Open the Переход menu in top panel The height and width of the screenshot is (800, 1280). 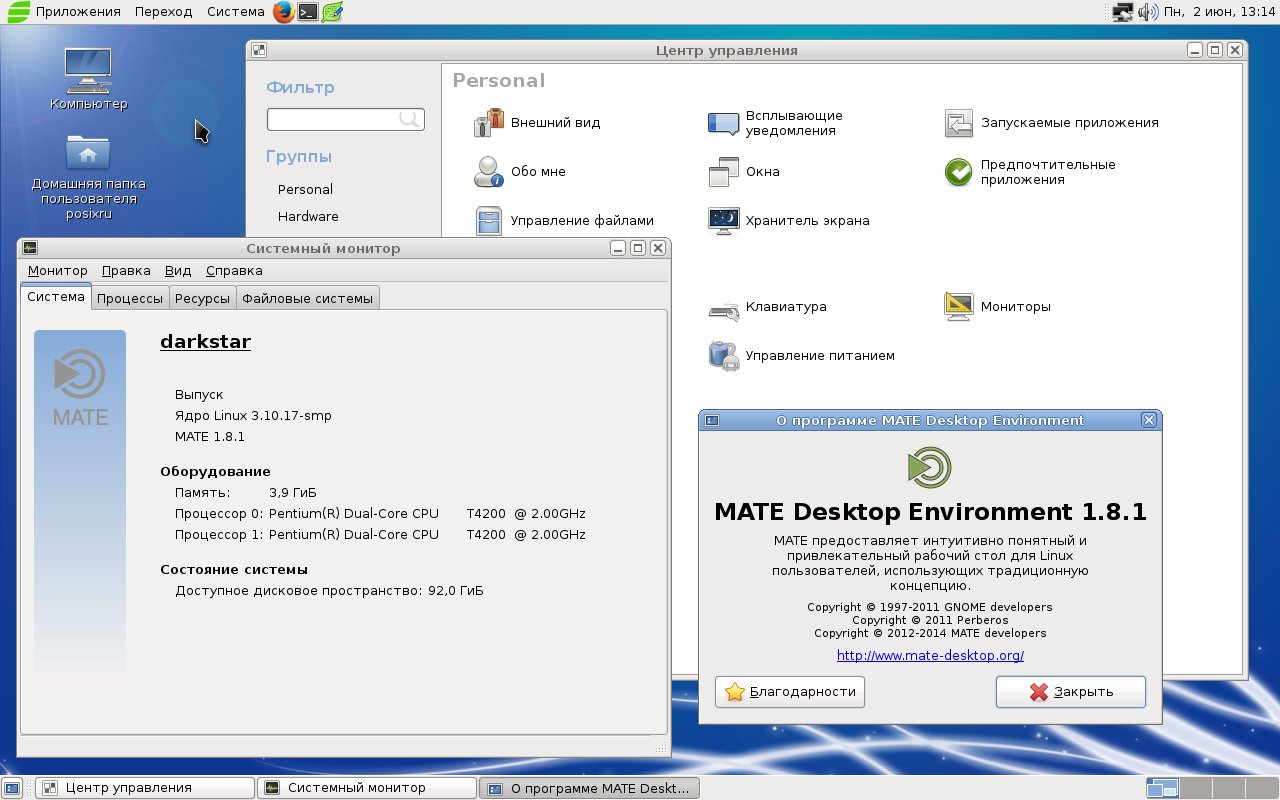164,12
